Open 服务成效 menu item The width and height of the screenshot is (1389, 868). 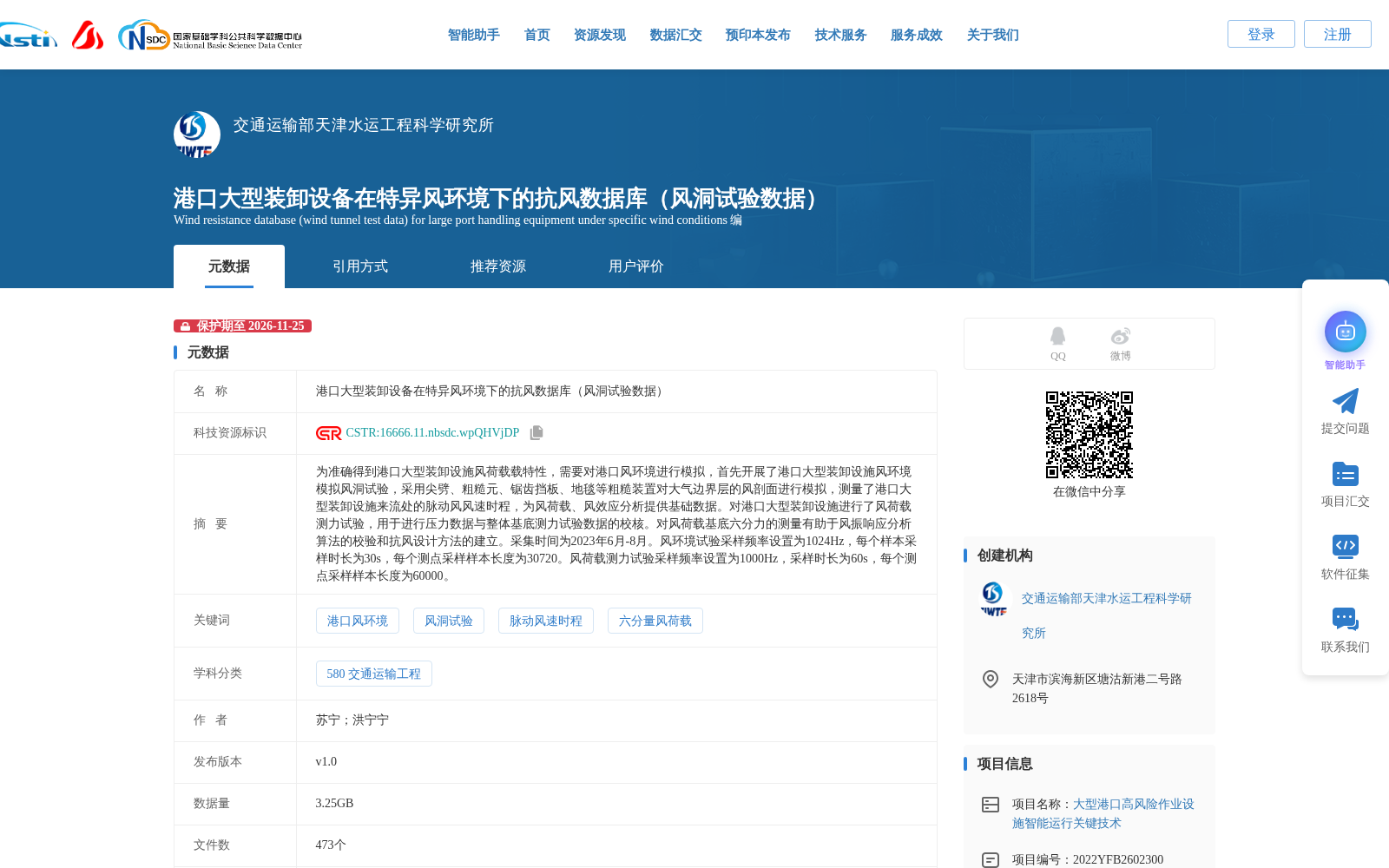916,35
